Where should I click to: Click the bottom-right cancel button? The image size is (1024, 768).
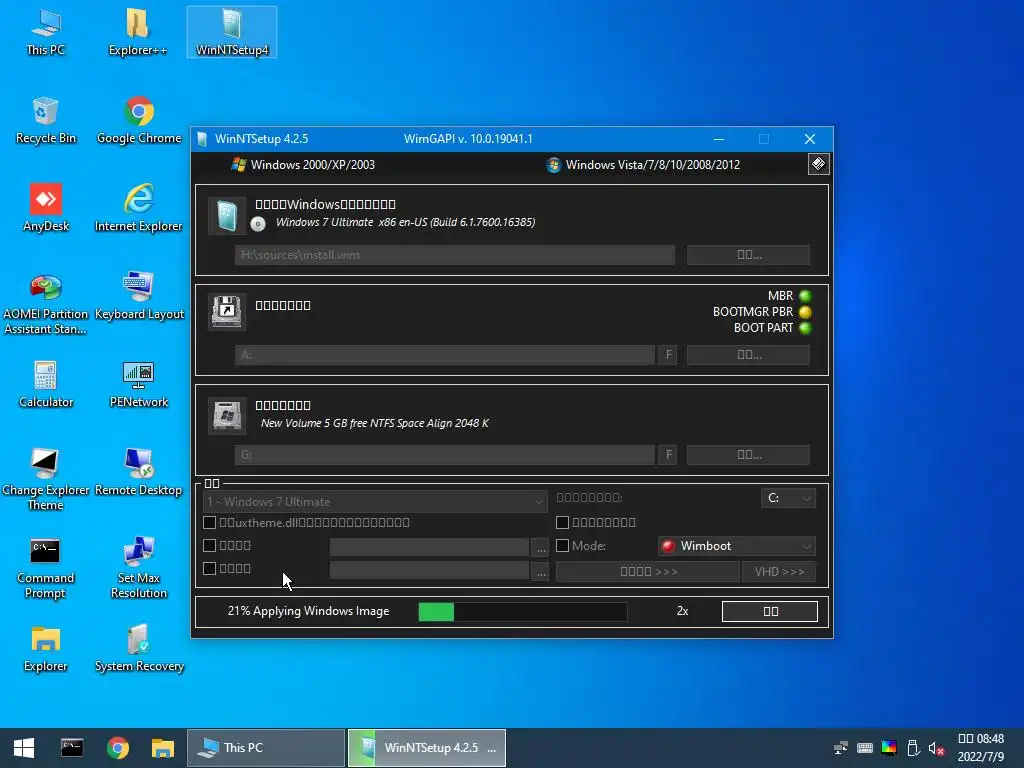tap(770, 611)
